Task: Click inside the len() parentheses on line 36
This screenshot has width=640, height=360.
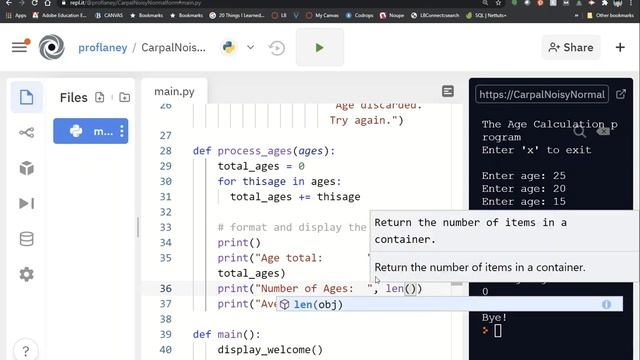Action: pos(410,289)
